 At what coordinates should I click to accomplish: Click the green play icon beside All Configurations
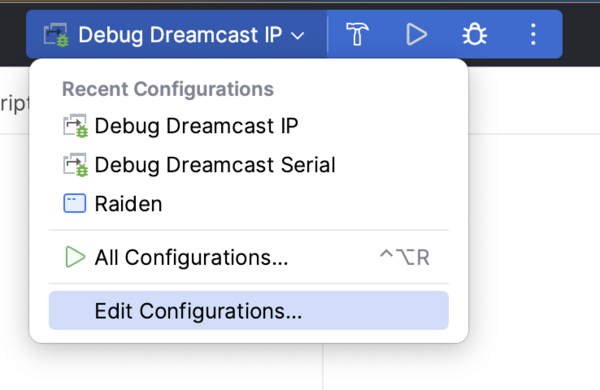point(75,257)
